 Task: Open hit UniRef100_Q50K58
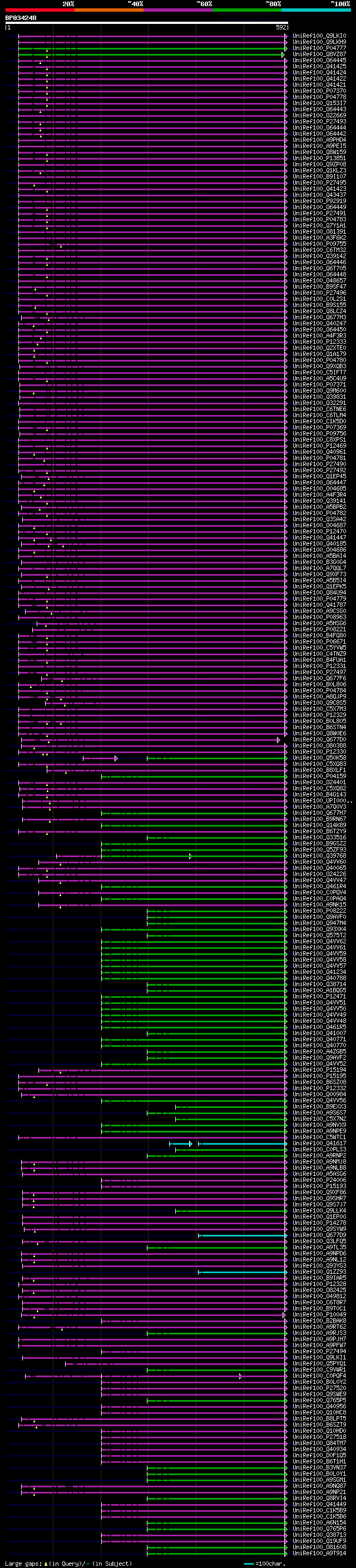click(x=319, y=759)
